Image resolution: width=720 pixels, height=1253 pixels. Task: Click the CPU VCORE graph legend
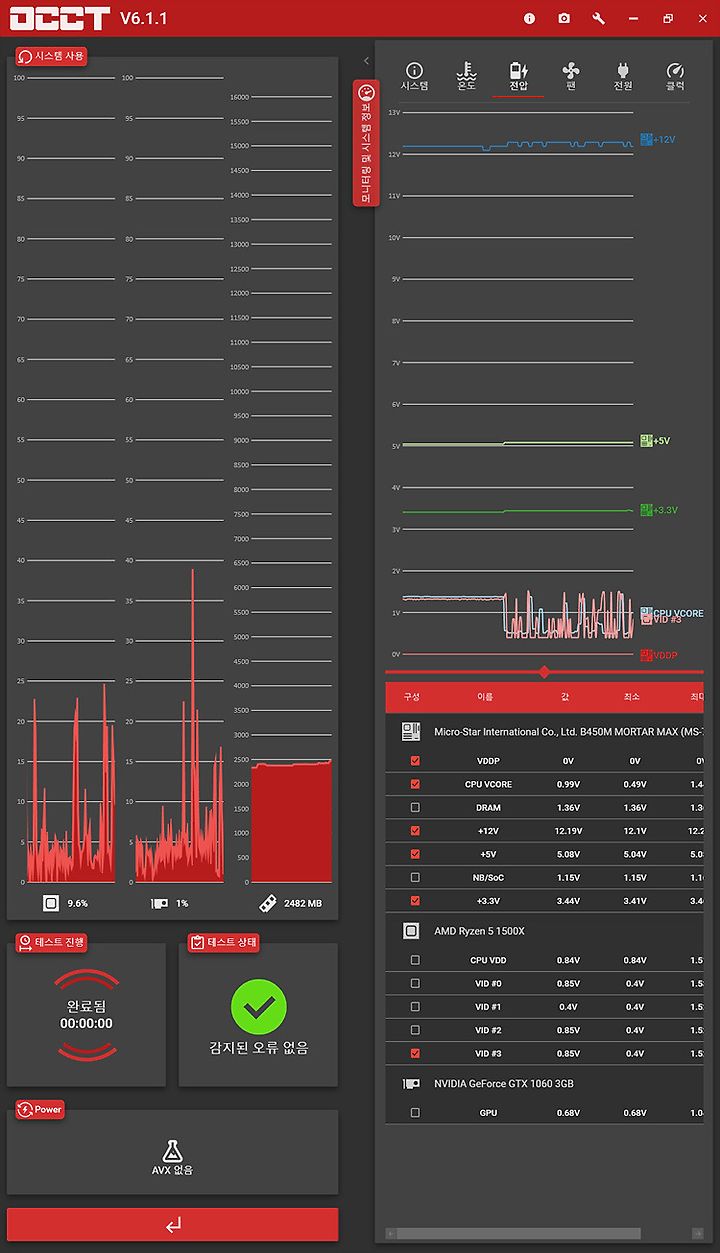[x=672, y=613]
